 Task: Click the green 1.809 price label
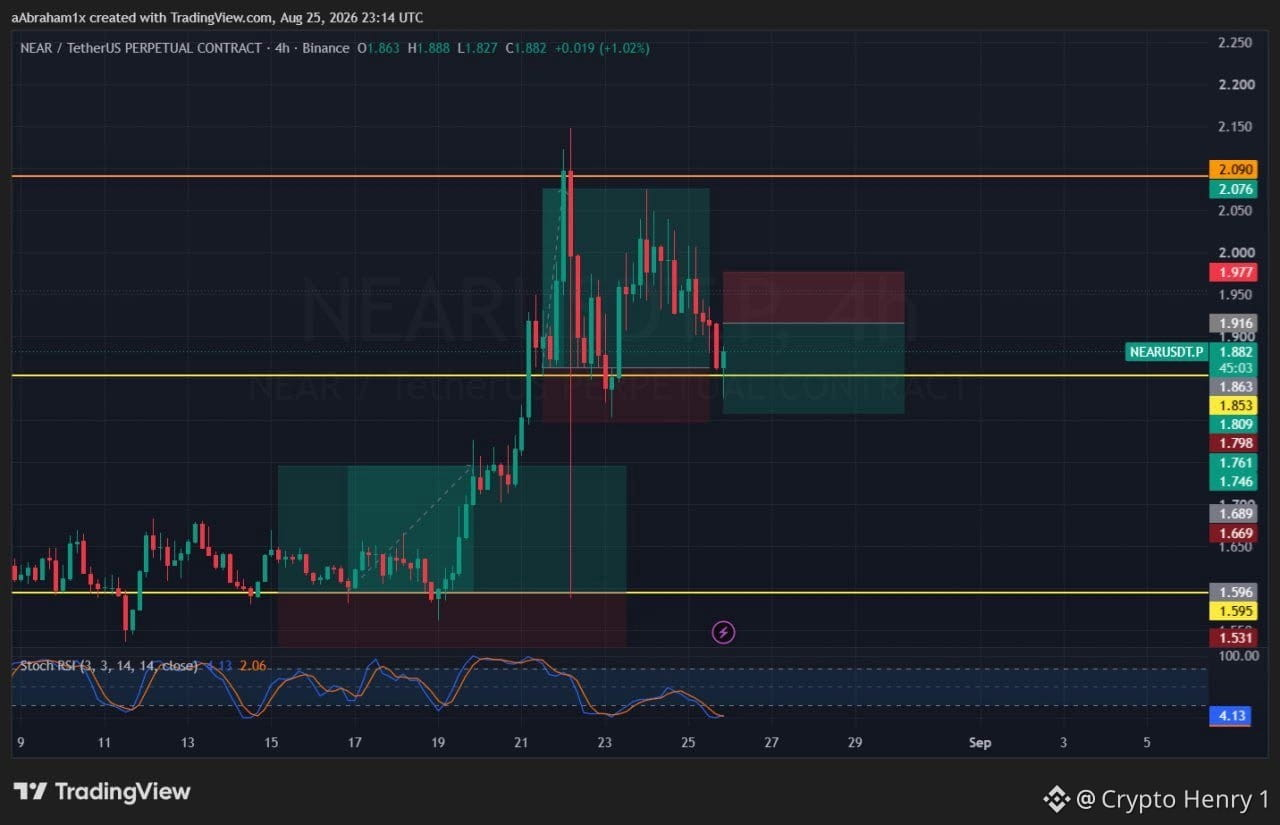click(1231, 424)
